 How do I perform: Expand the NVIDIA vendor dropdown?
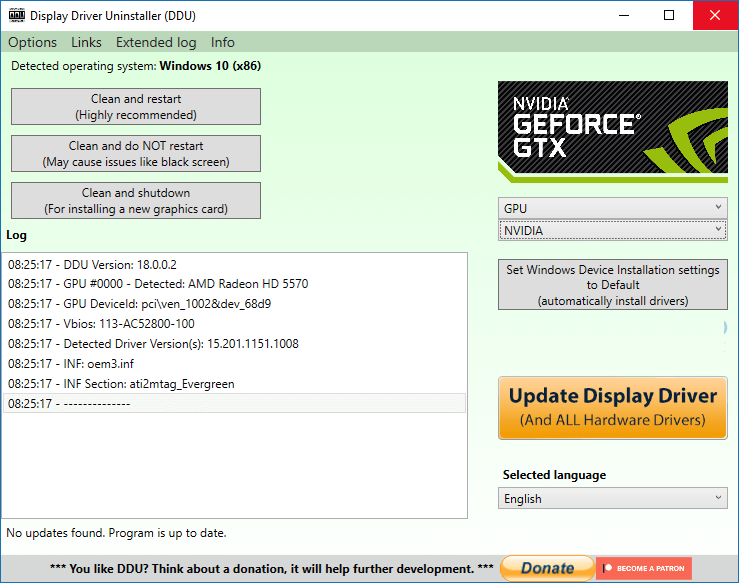pos(612,230)
